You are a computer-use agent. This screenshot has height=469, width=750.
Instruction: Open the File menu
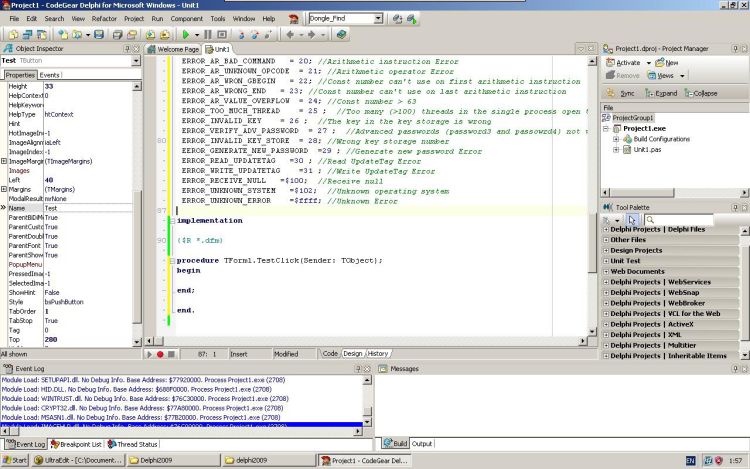[14, 19]
